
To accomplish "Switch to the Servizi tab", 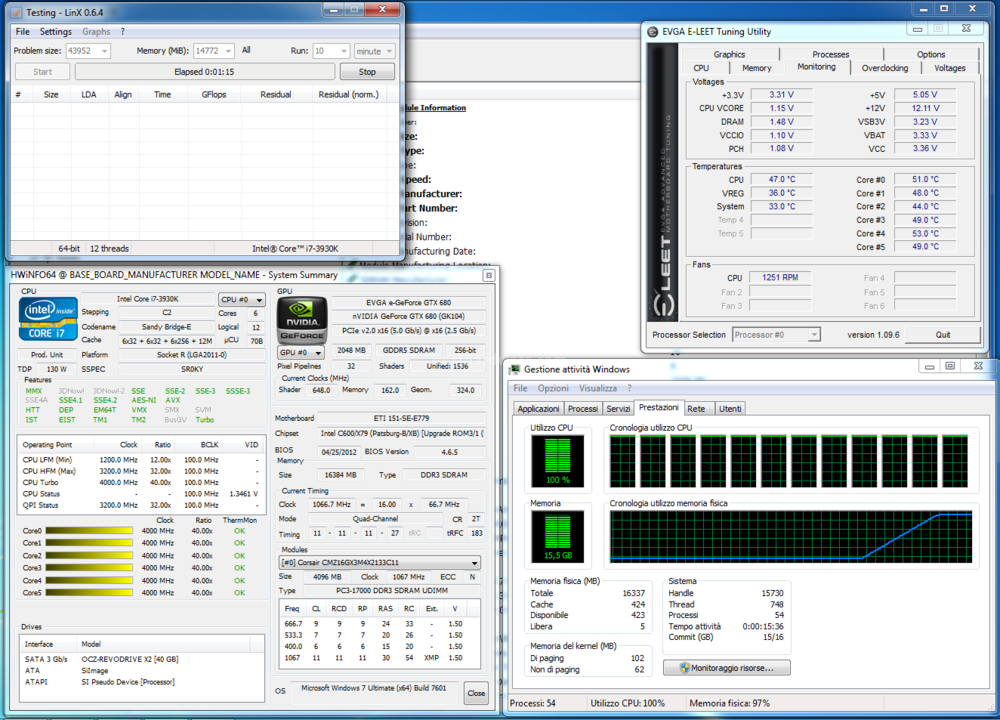I will (618, 409).
